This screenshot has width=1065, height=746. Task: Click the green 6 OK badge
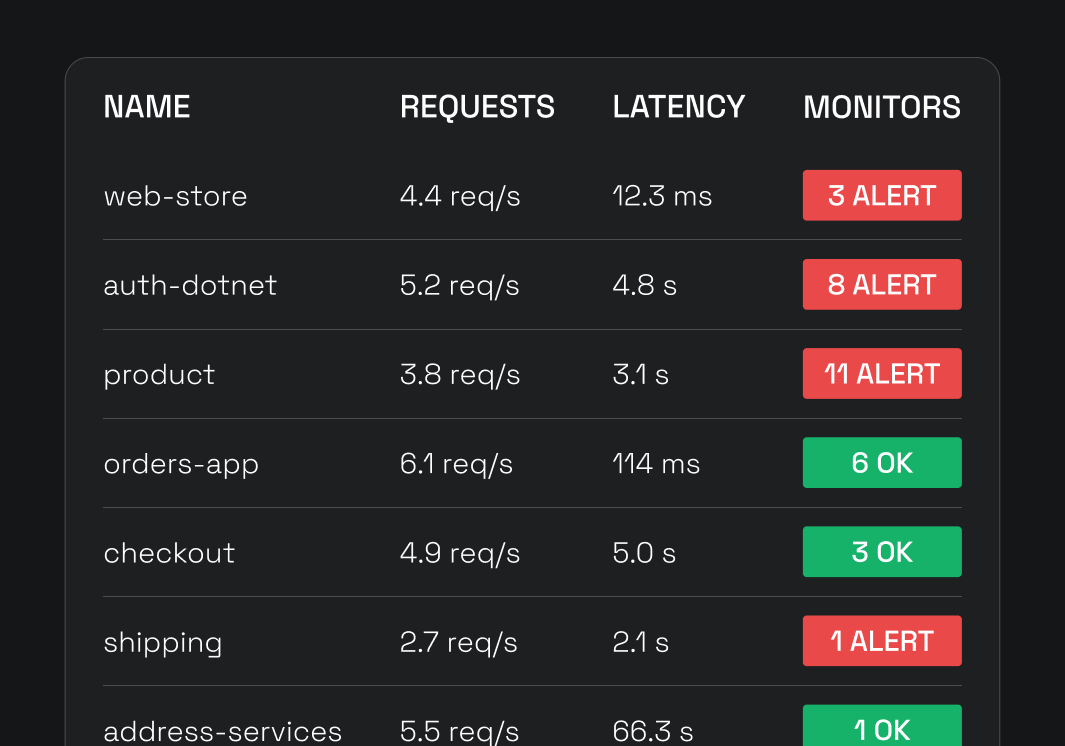point(881,462)
